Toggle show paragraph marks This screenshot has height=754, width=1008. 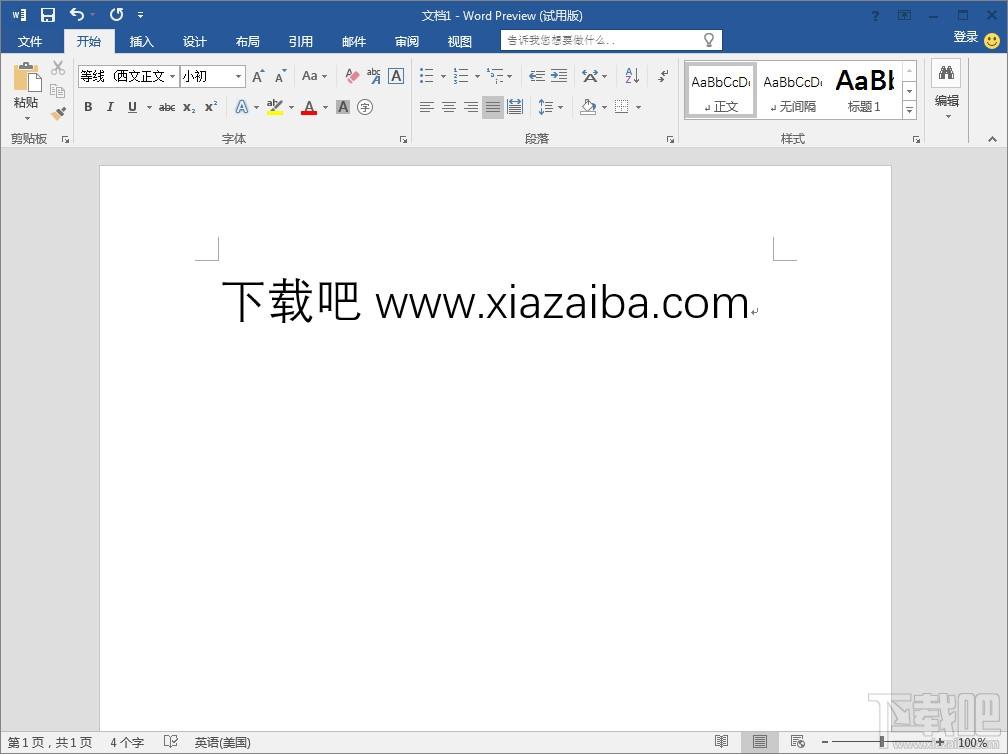pos(663,76)
